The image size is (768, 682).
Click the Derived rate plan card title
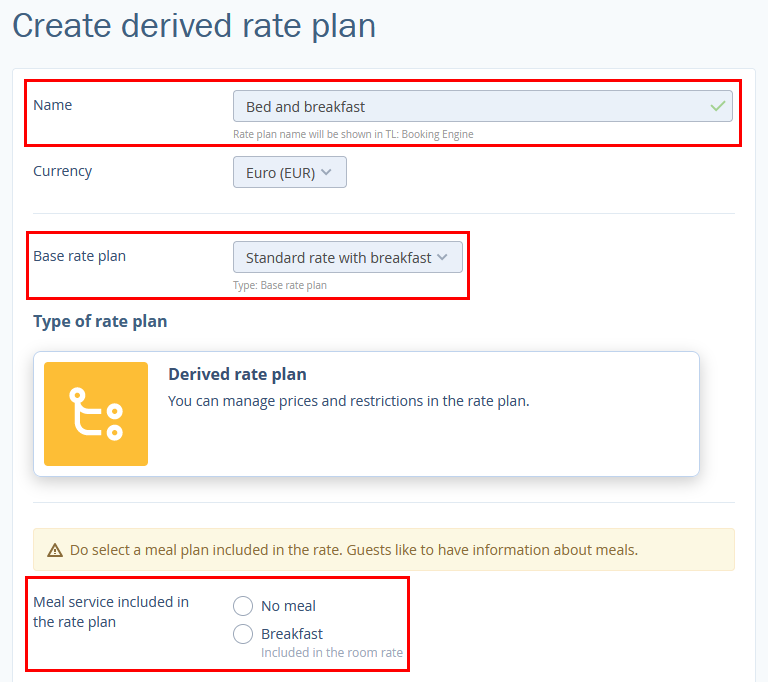[x=237, y=374]
